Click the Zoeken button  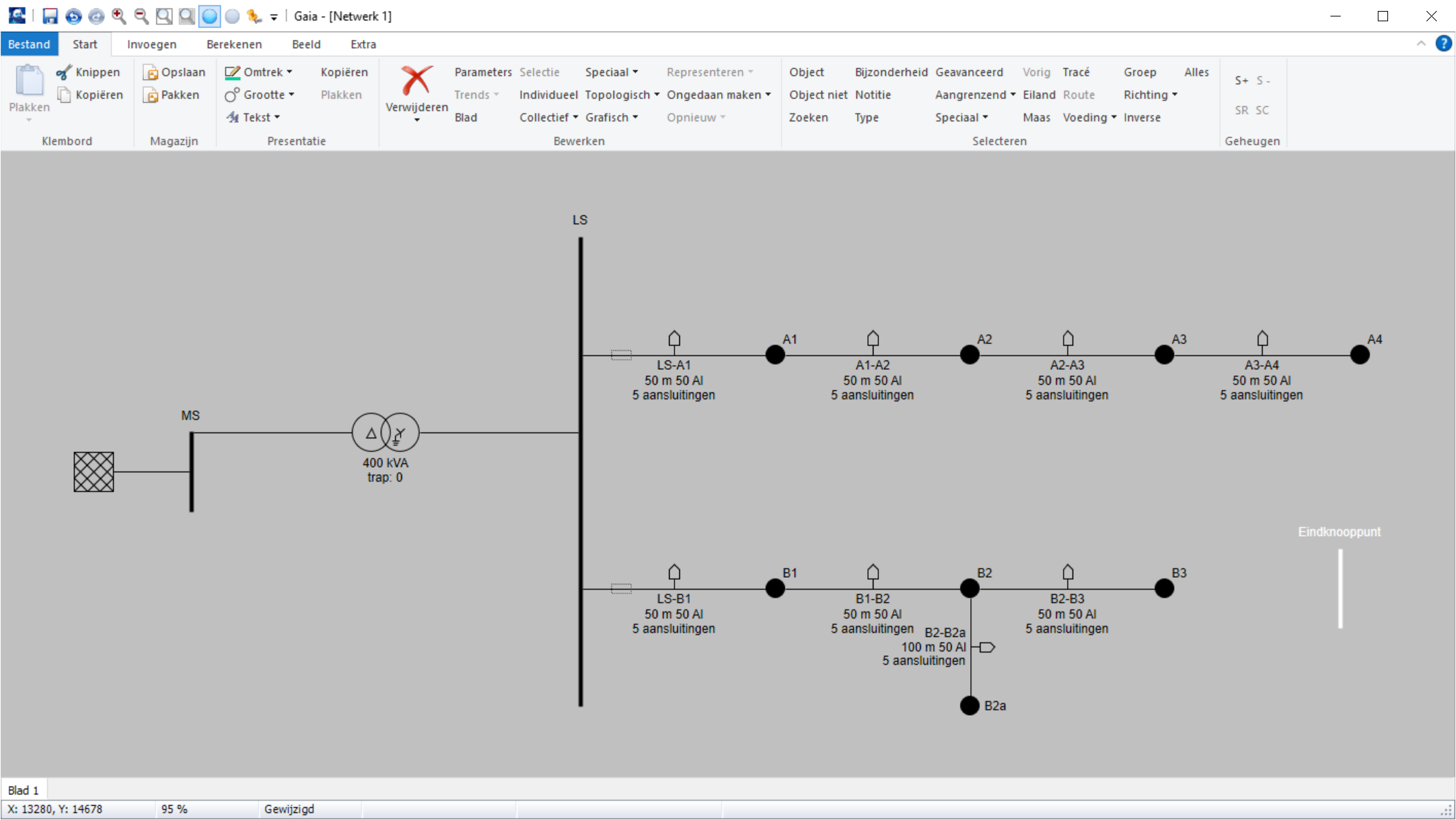pyautogui.click(x=808, y=117)
